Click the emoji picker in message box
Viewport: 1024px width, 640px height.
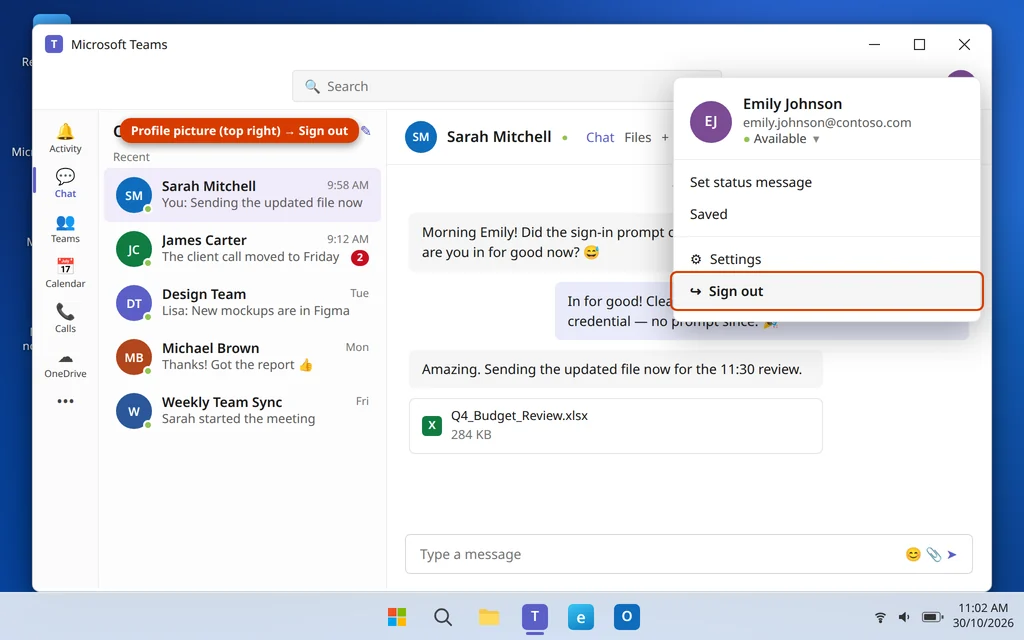pyautogui.click(x=913, y=554)
